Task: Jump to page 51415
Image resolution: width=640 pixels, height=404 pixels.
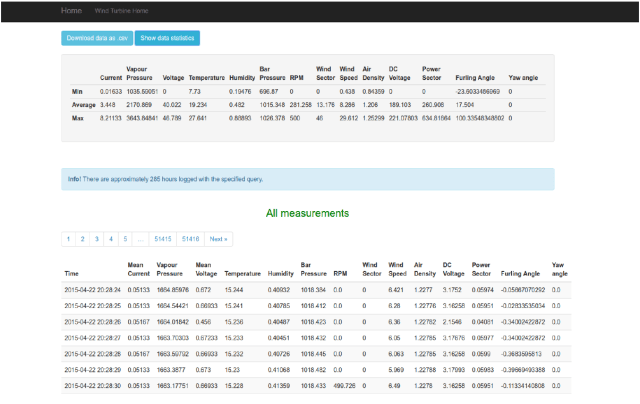Action: coord(163,239)
